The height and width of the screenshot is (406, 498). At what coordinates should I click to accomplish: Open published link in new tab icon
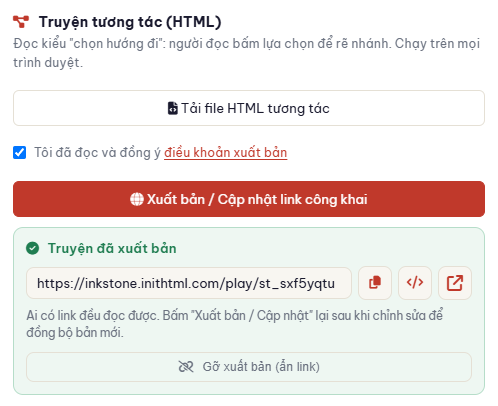pyautogui.click(x=455, y=283)
